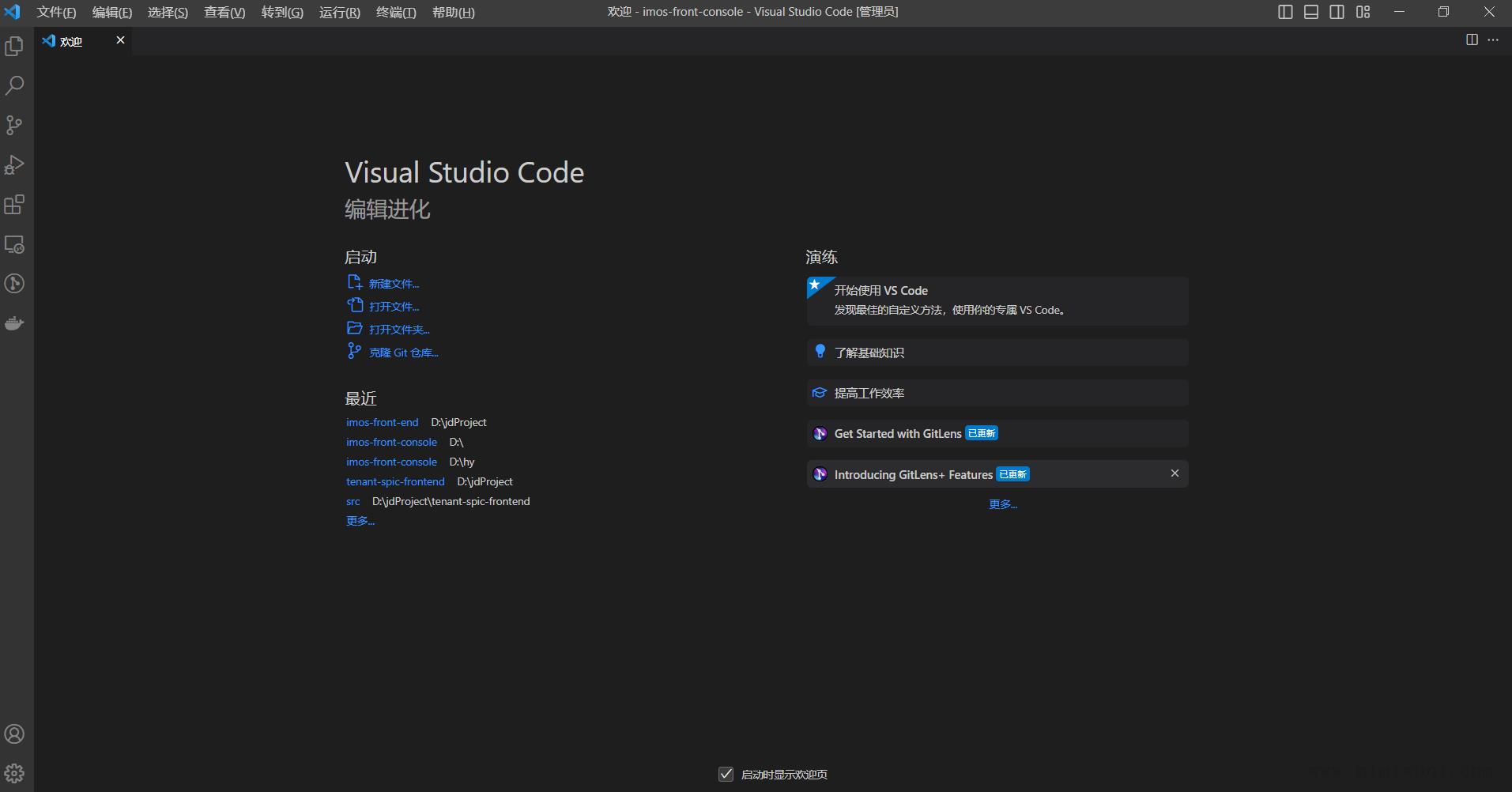Screen dimensions: 1512x792
Task: Open the GitLens view in activity bar
Action: [x=14, y=284]
